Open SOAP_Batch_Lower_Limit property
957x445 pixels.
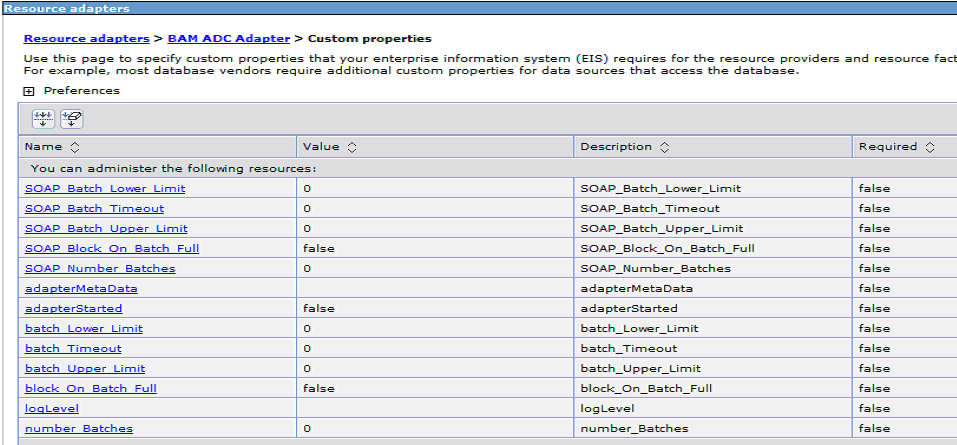click(105, 189)
